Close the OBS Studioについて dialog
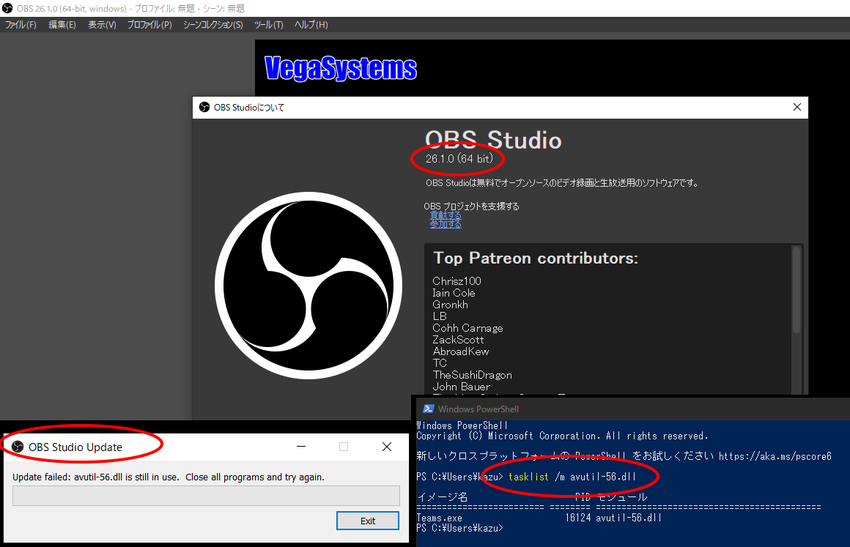The height and width of the screenshot is (547, 850). [797, 107]
